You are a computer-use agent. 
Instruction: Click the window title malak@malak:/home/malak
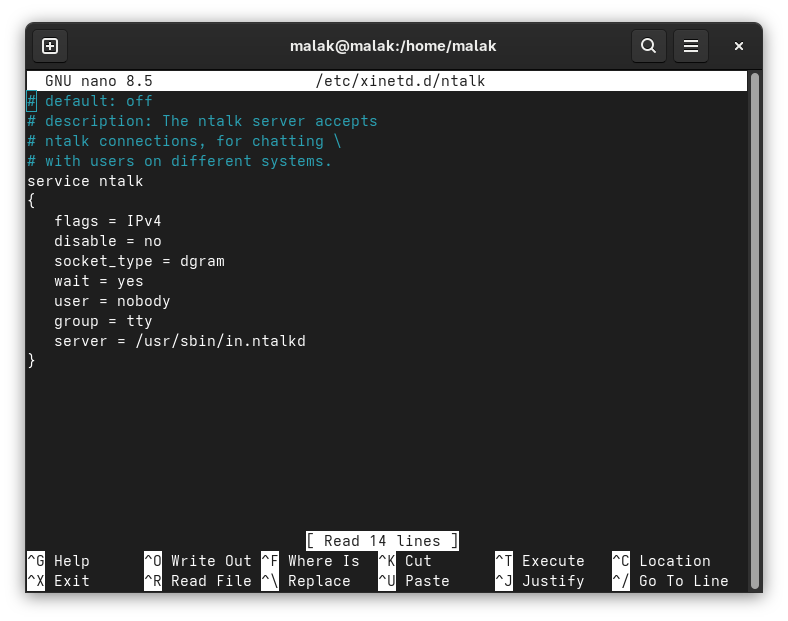tap(393, 46)
